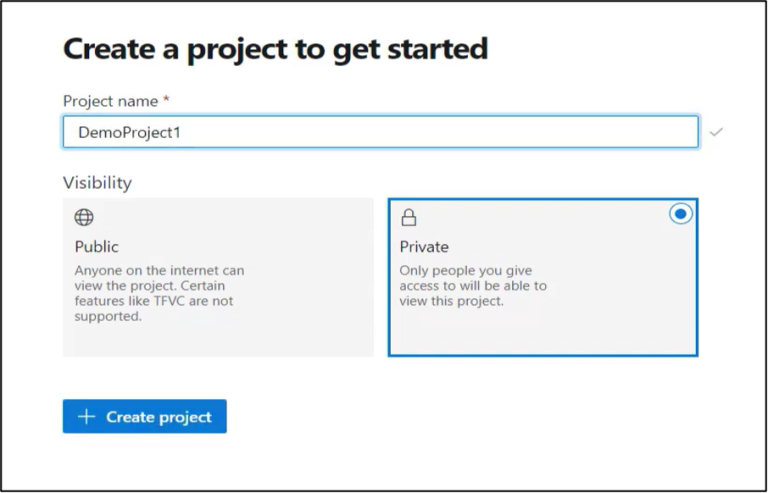Click the Private description about access
The image size is (768, 493).
click(472, 286)
